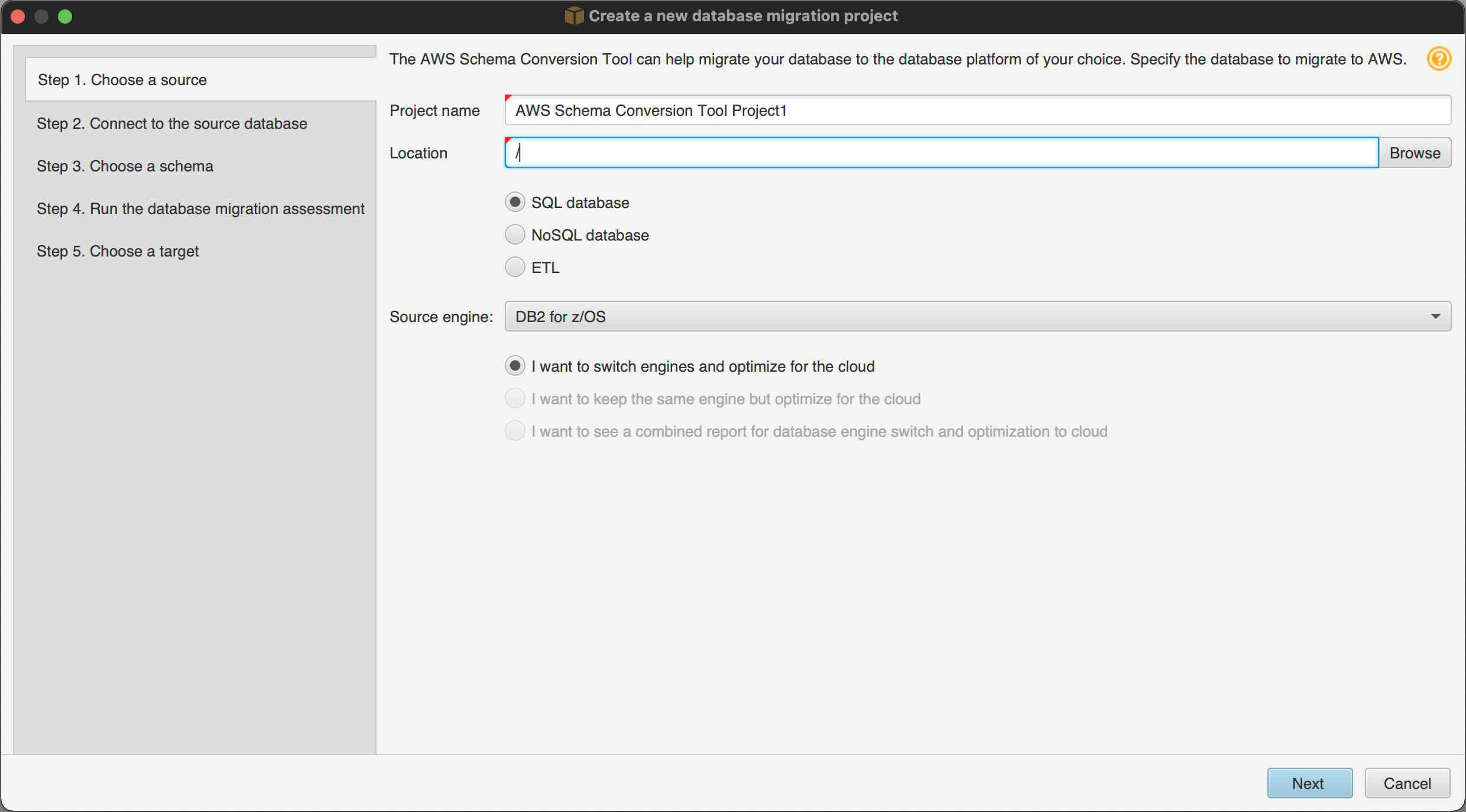
Task: Click the package icon in title bar
Action: (573, 16)
